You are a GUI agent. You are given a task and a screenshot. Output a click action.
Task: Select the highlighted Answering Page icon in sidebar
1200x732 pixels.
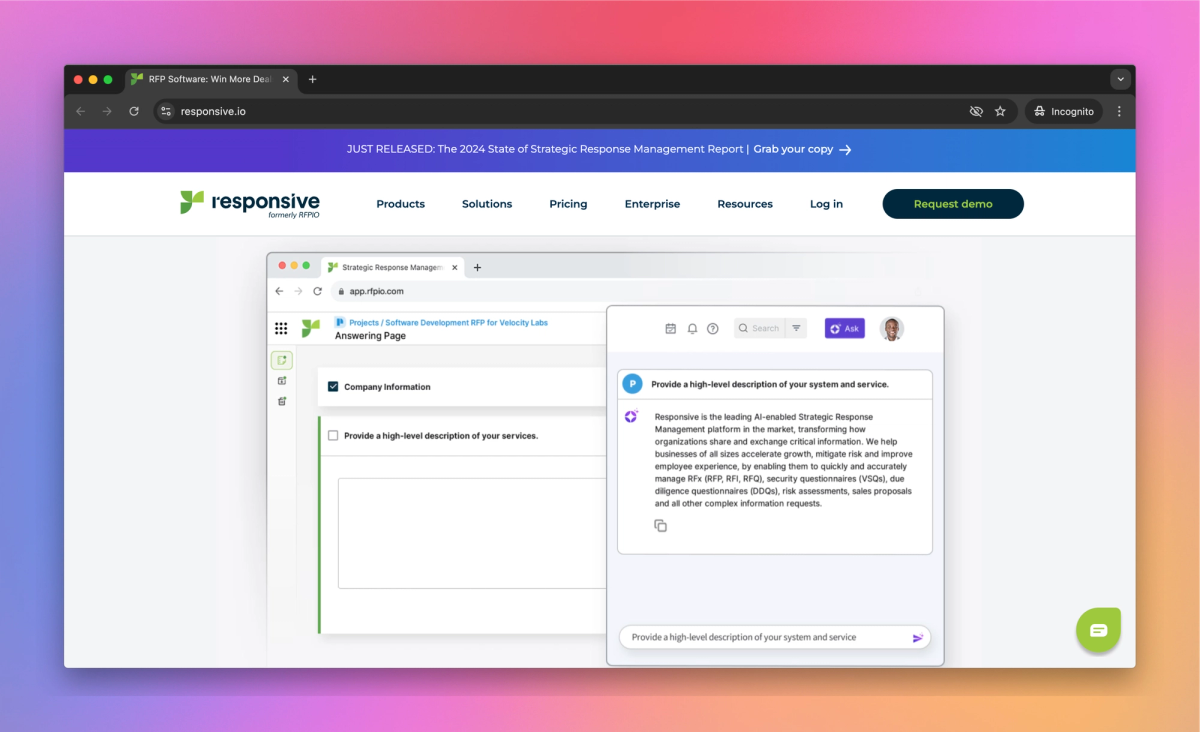(x=281, y=359)
